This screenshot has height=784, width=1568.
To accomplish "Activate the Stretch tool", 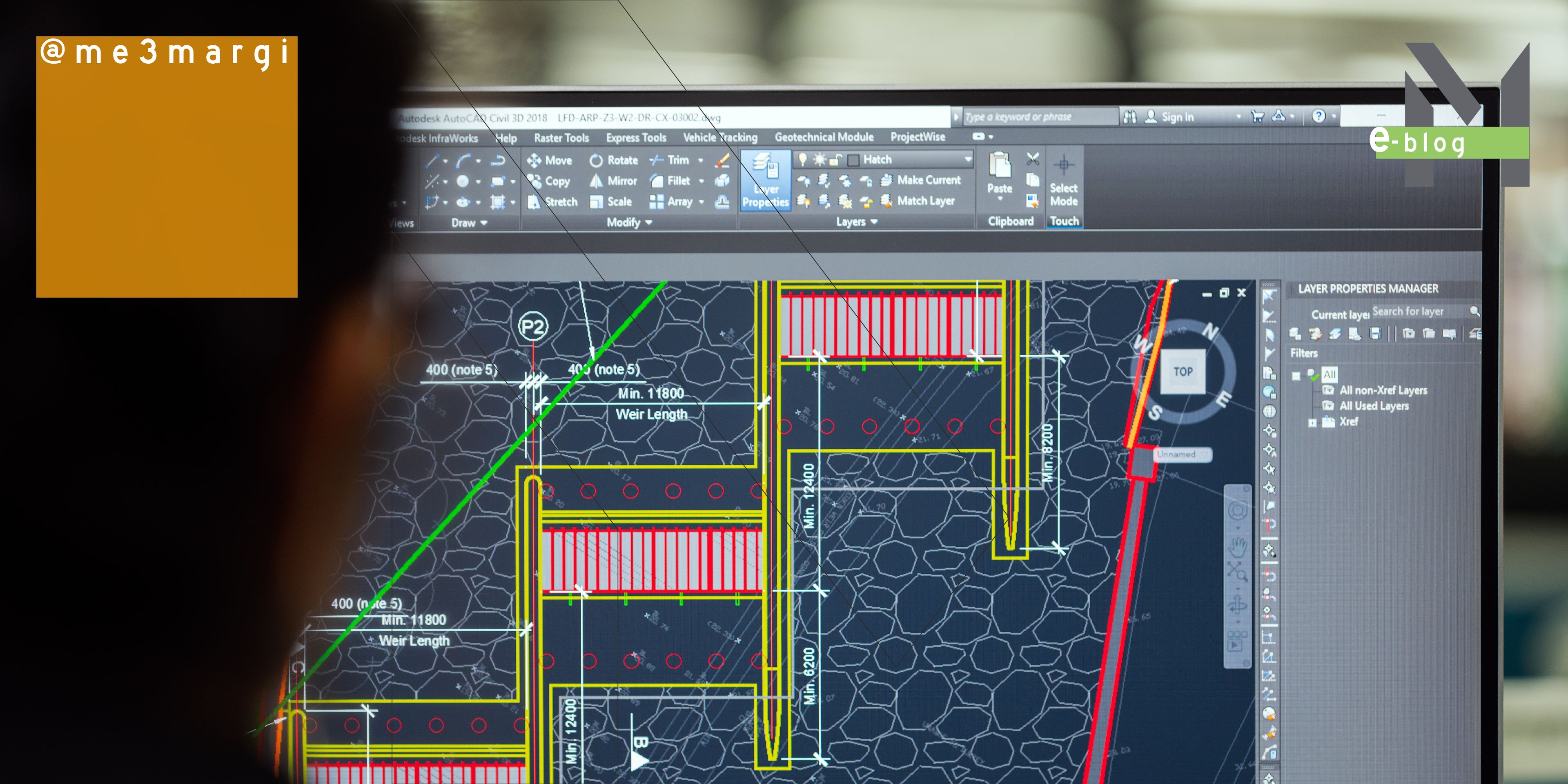I will click(552, 201).
